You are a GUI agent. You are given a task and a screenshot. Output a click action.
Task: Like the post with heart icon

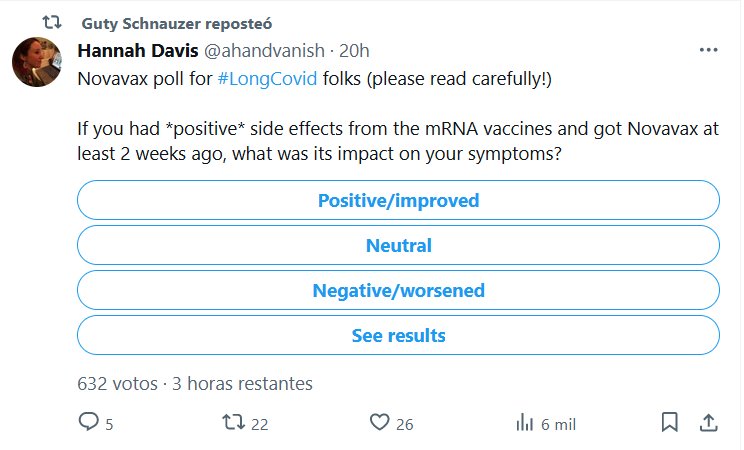(378, 423)
